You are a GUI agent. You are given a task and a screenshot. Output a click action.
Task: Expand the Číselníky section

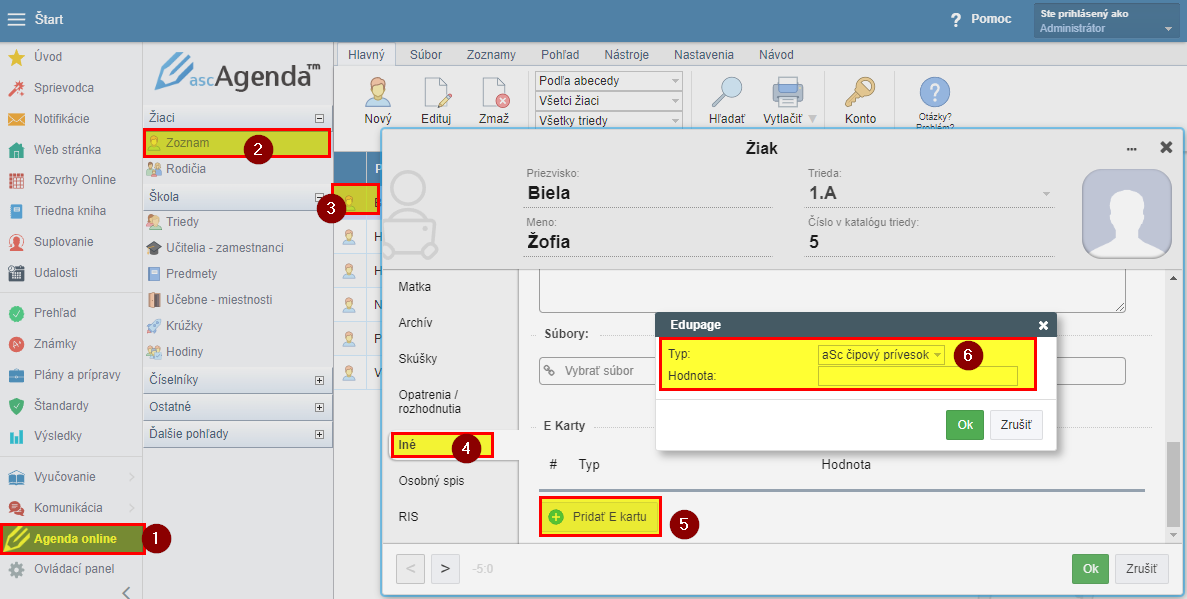[x=319, y=380]
